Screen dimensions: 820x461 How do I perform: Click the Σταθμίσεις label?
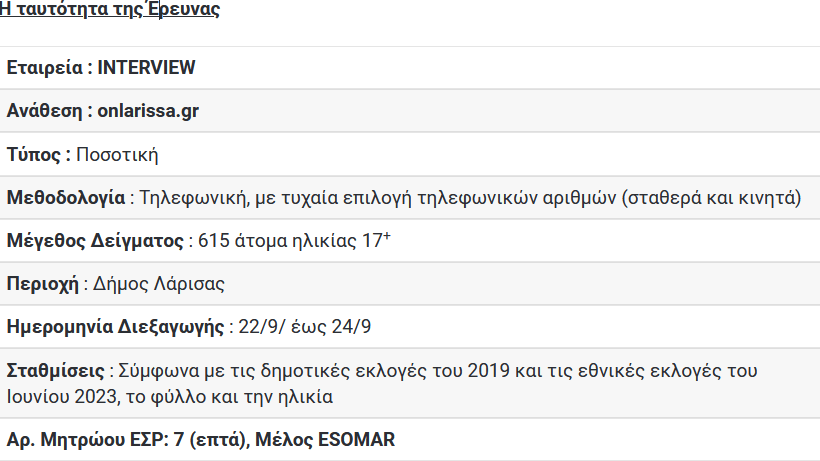(x=55, y=371)
